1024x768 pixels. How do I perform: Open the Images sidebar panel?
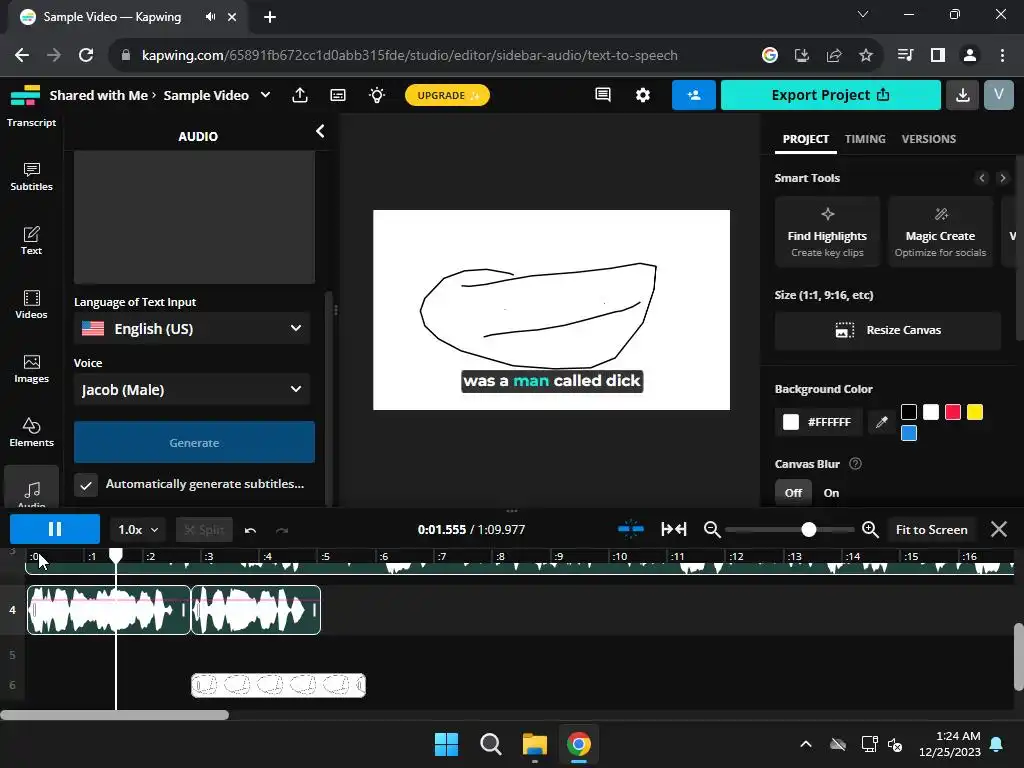[31, 369]
